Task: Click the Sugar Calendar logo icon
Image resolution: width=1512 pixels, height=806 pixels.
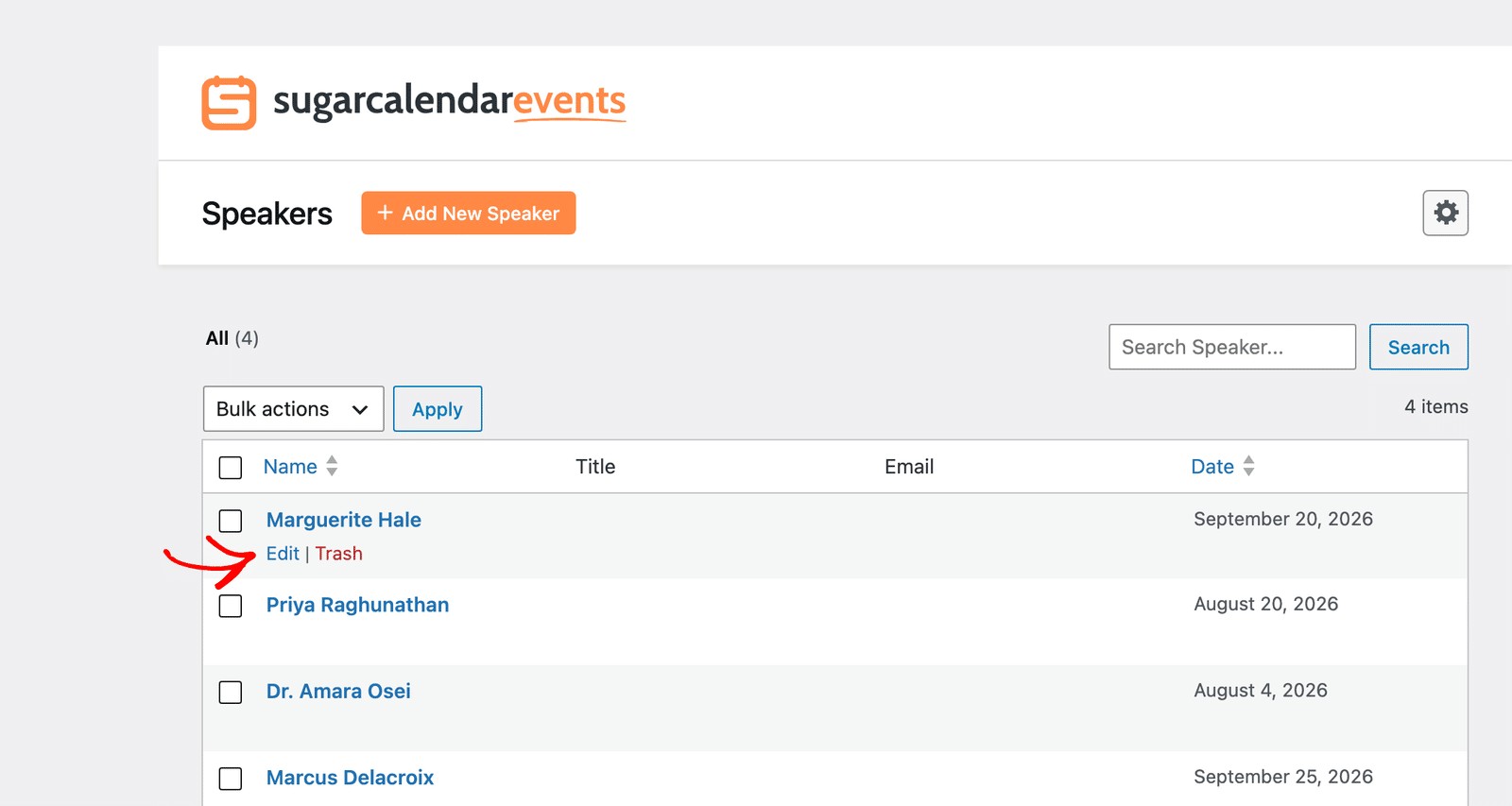Action: pyautogui.click(x=229, y=102)
